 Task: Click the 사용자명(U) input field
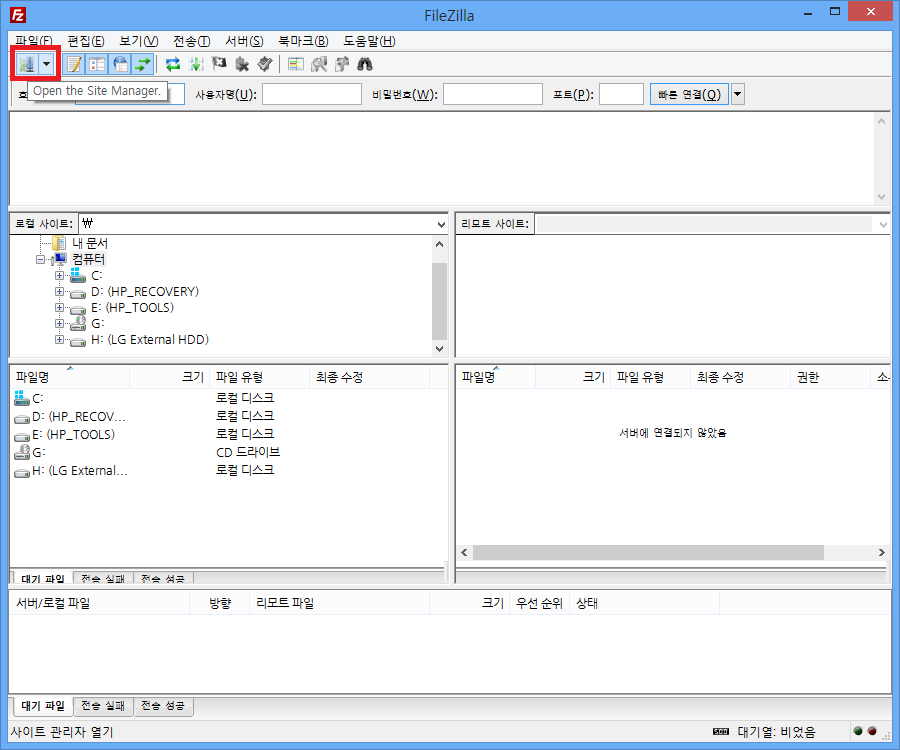[x=311, y=95]
